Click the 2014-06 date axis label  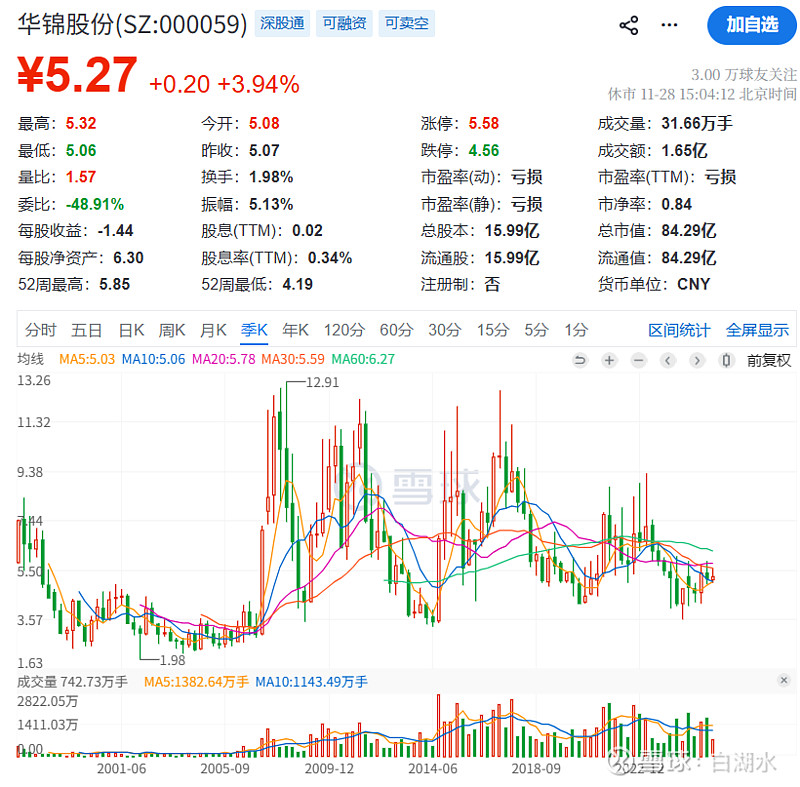(433, 768)
